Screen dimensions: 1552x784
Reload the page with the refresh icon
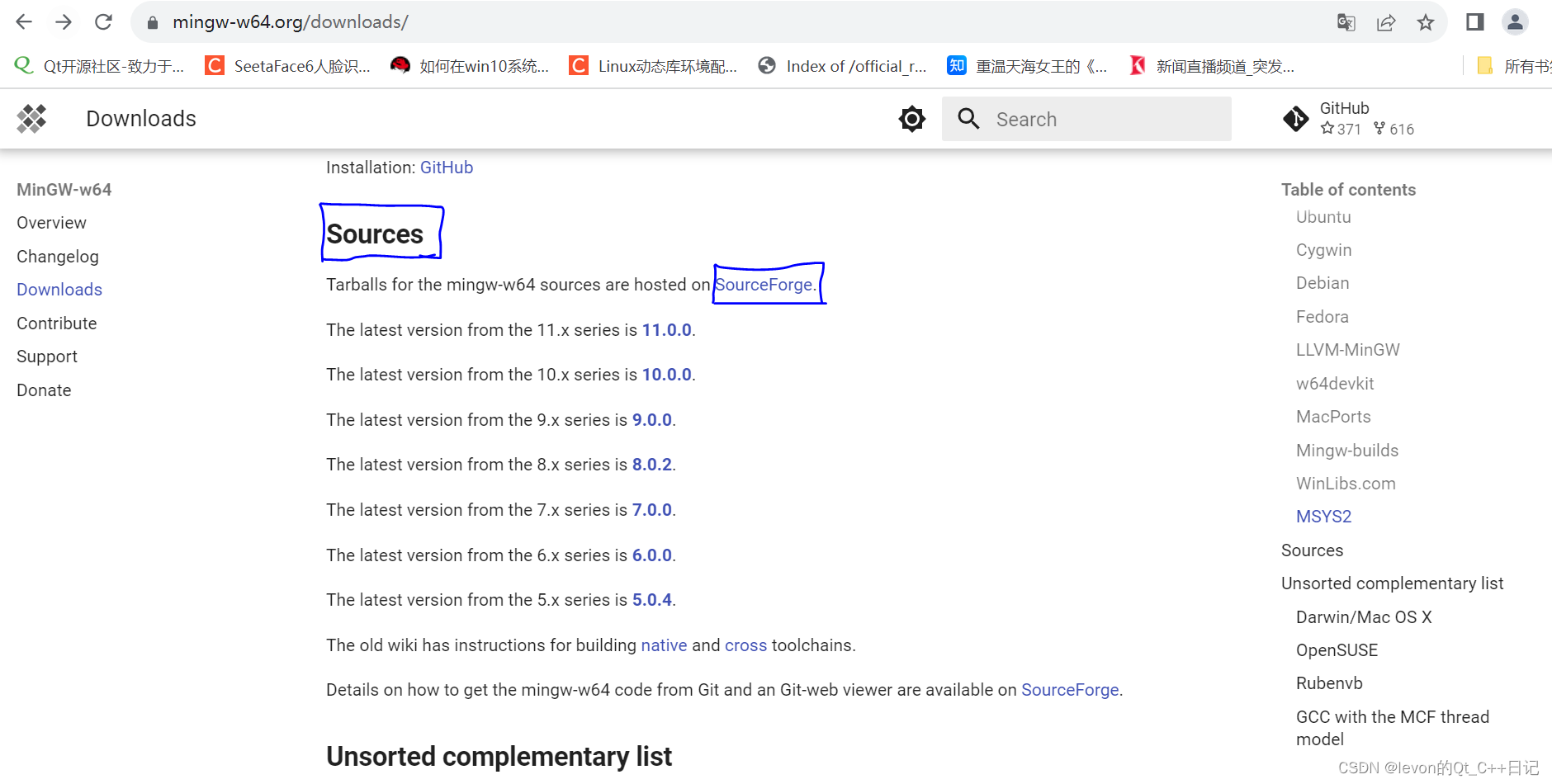click(x=103, y=22)
